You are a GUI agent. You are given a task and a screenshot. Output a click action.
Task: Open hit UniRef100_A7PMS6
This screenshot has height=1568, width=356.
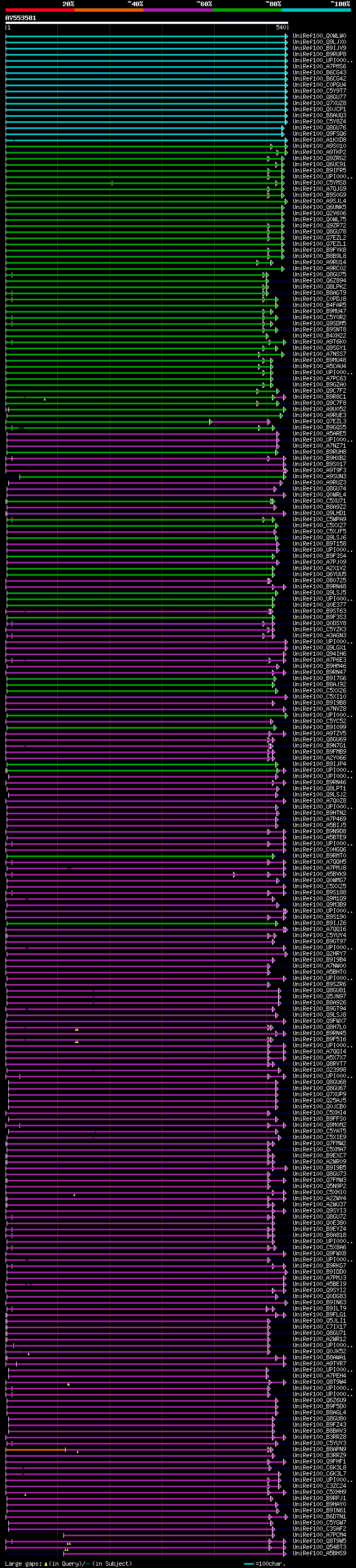pos(319,66)
